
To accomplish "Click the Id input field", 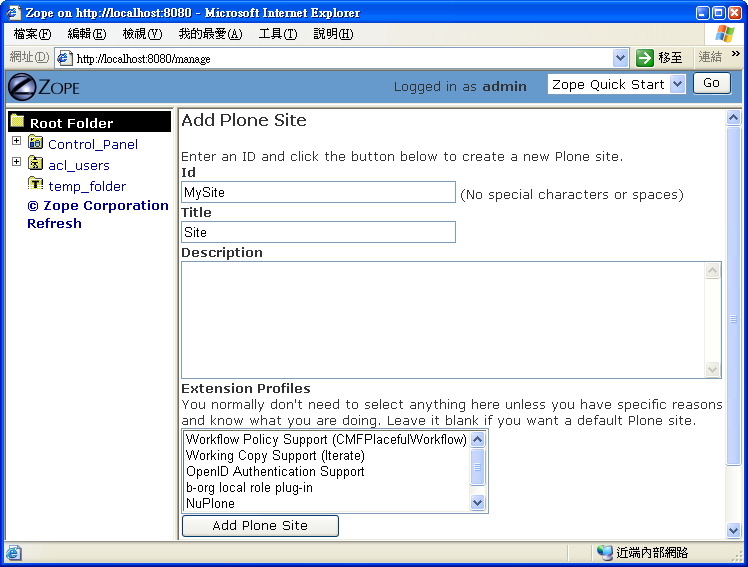I will coord(319,192).
